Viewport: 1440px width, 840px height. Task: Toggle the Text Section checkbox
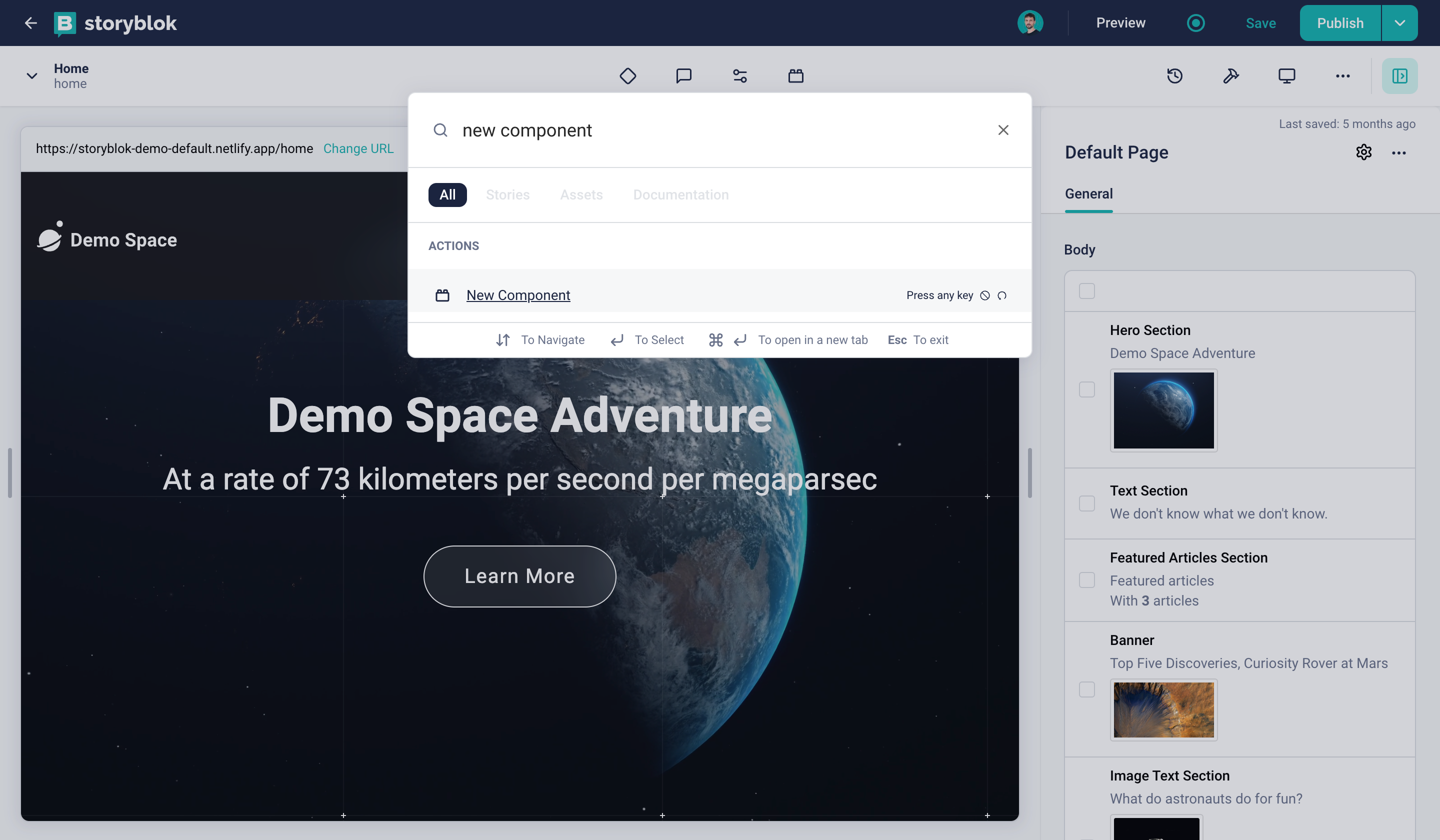[x=1087, y=503]
